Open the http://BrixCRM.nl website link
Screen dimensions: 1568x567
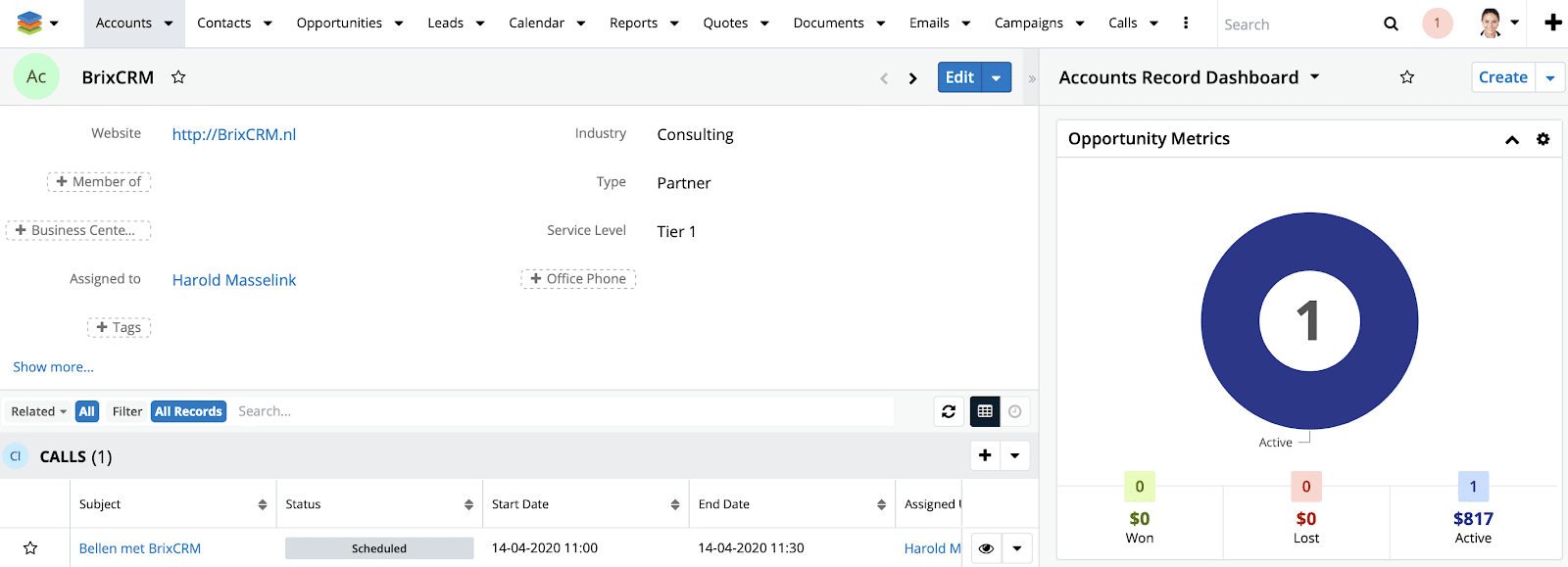(x=234, y=135)
